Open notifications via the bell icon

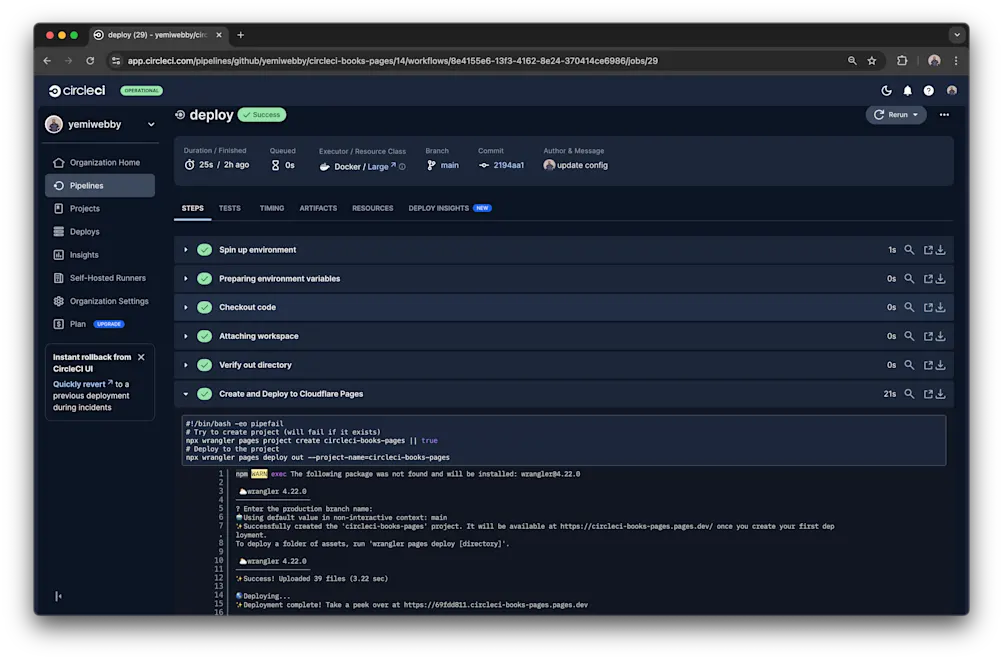point(907,90)
